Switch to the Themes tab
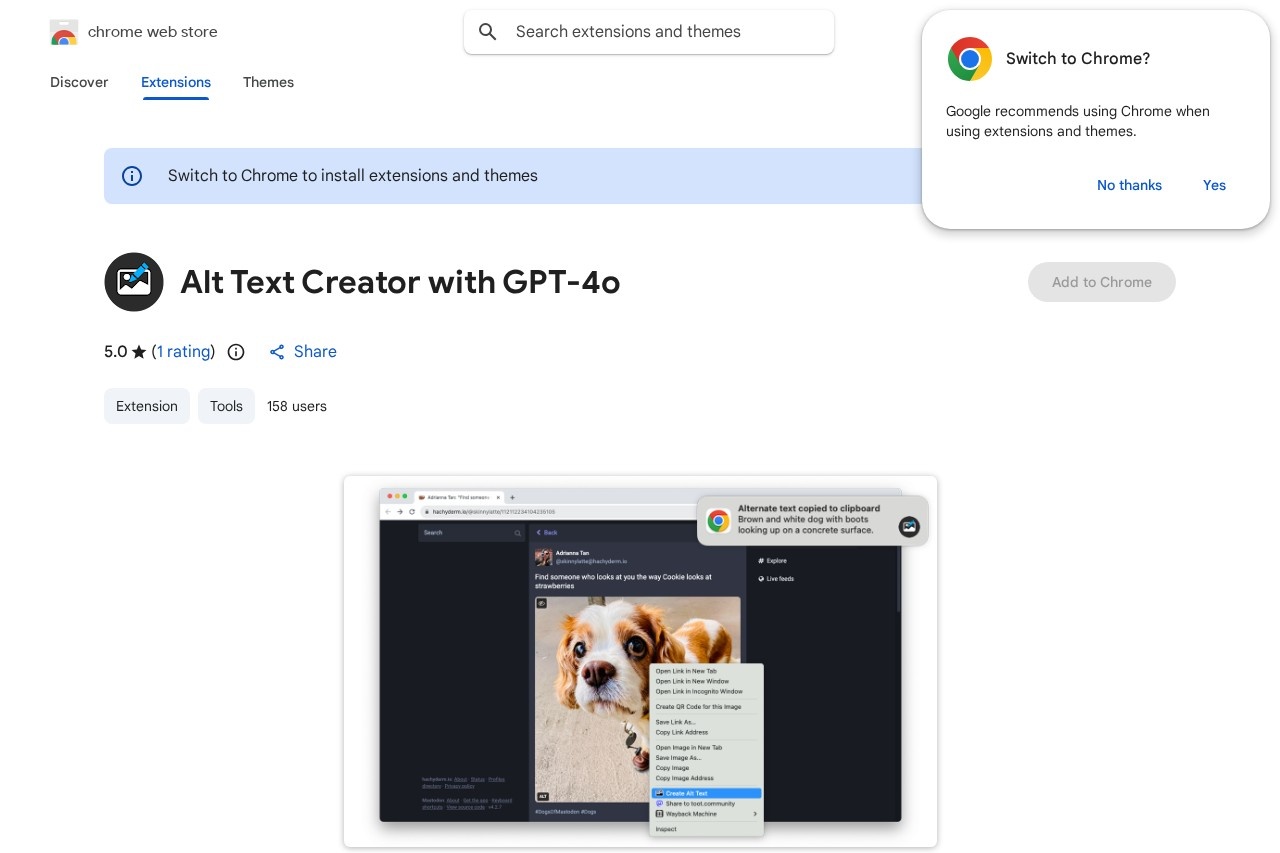This screenshot has height=853, width=1280. point(268,83)
